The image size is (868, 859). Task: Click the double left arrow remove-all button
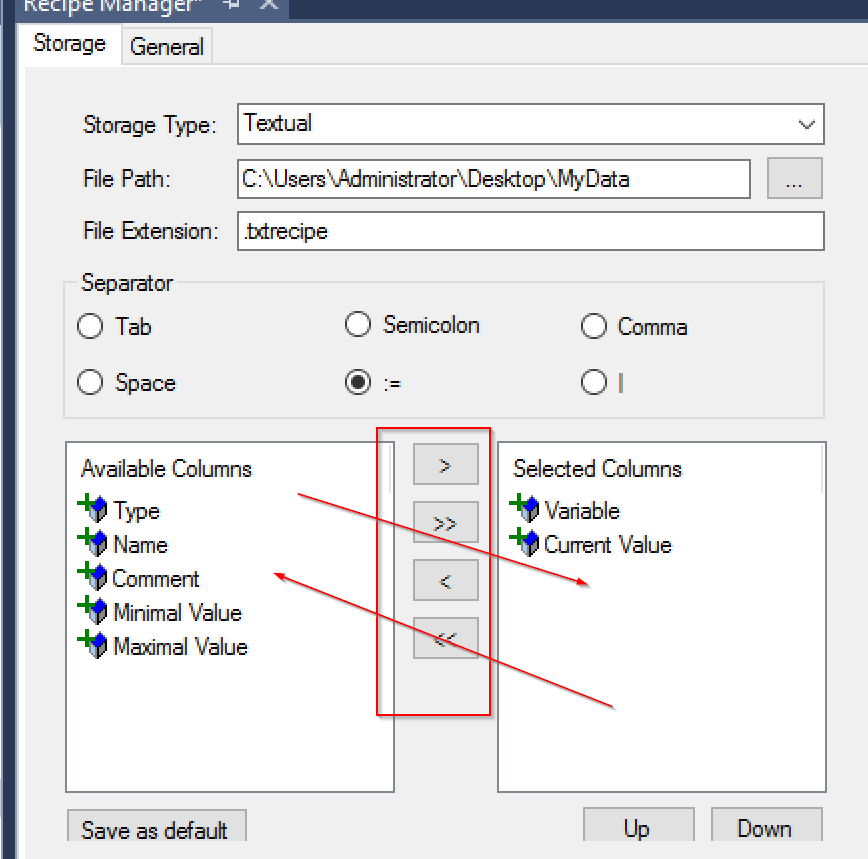(446, 639)
